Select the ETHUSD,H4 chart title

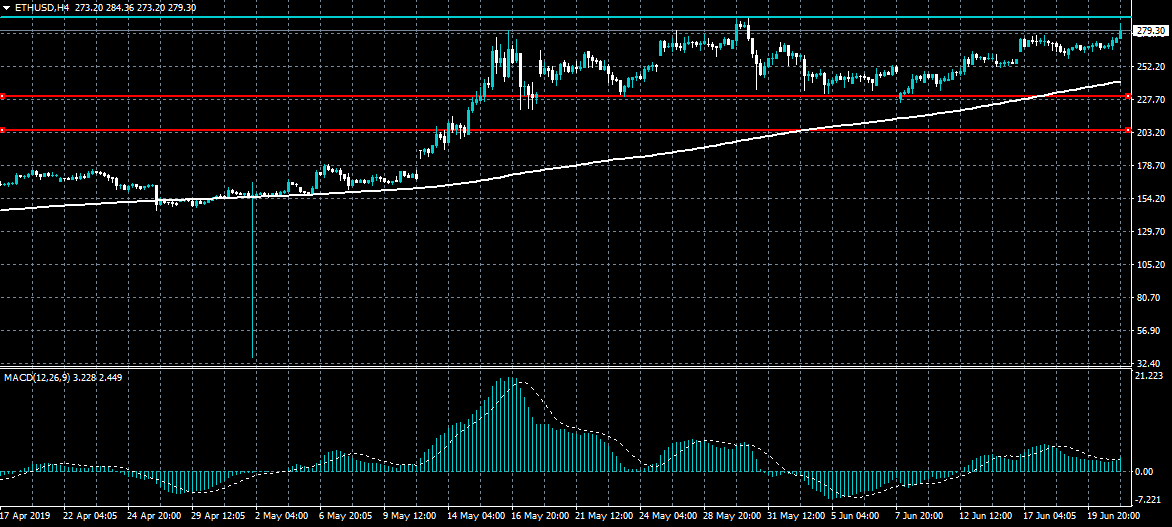[40, 7]
